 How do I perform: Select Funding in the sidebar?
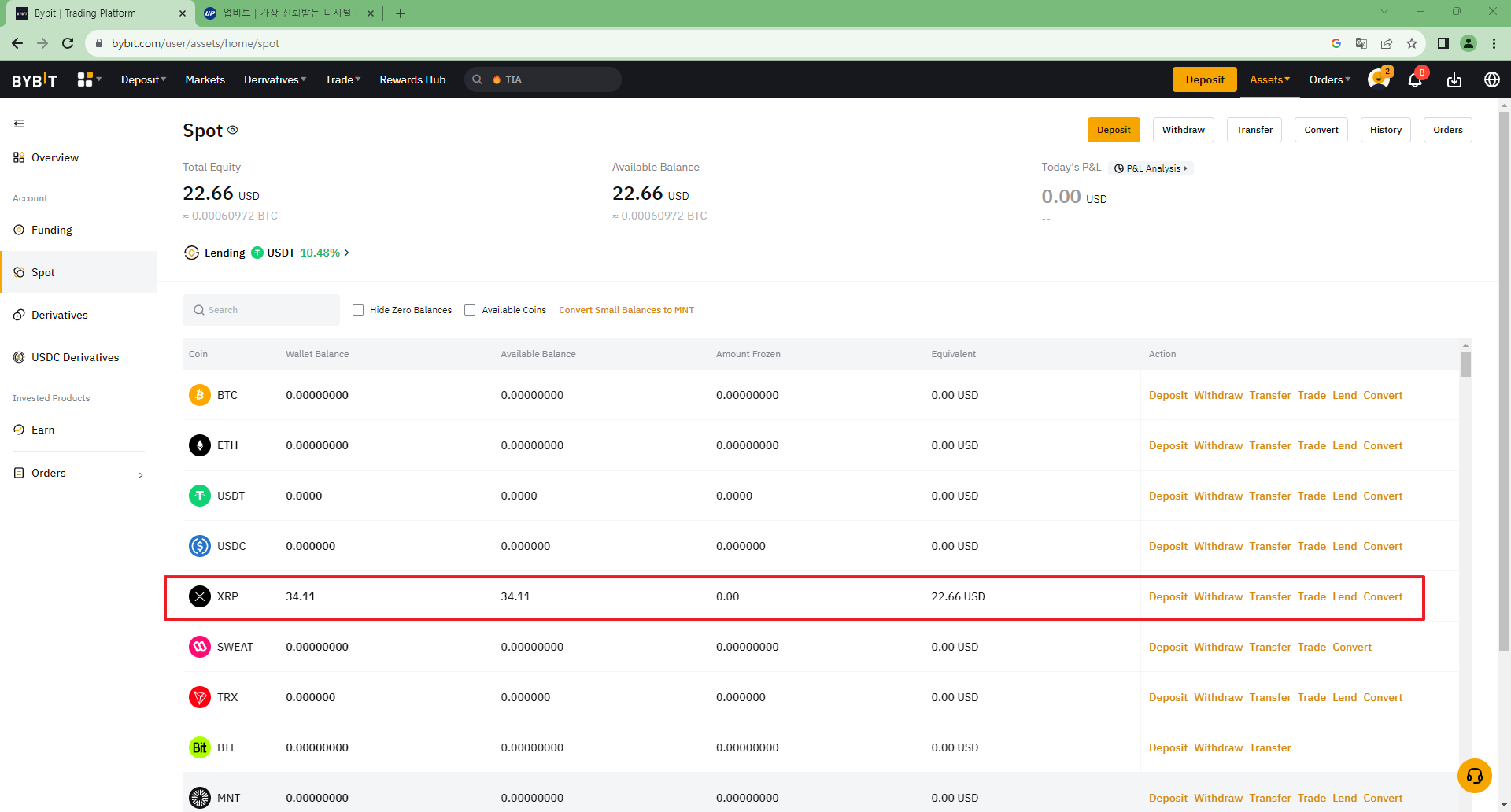pos(52,230)
